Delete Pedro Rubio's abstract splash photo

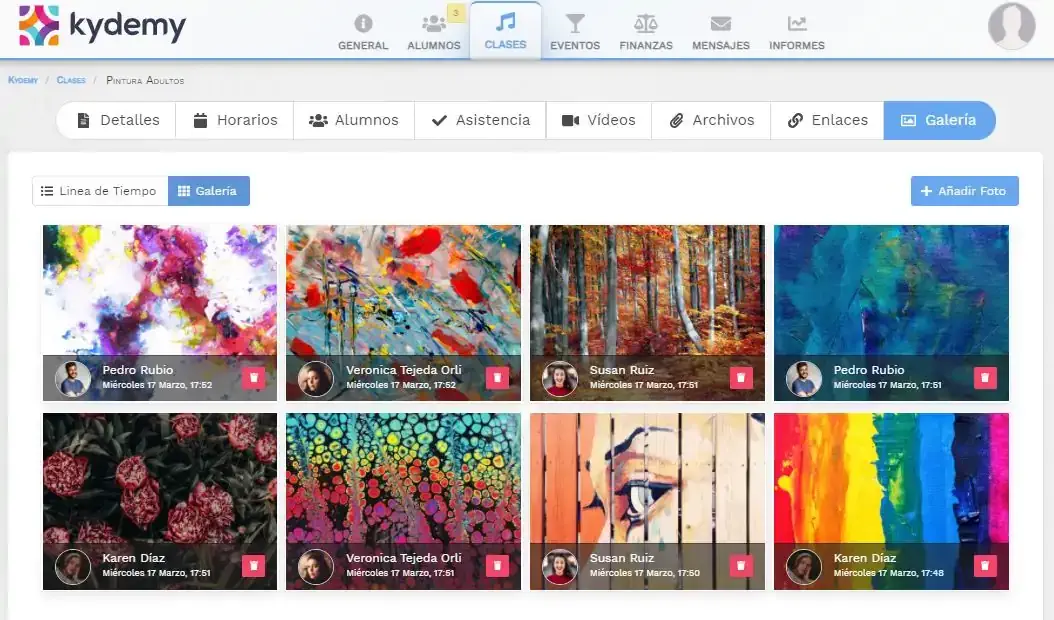[x=253, y=377]
